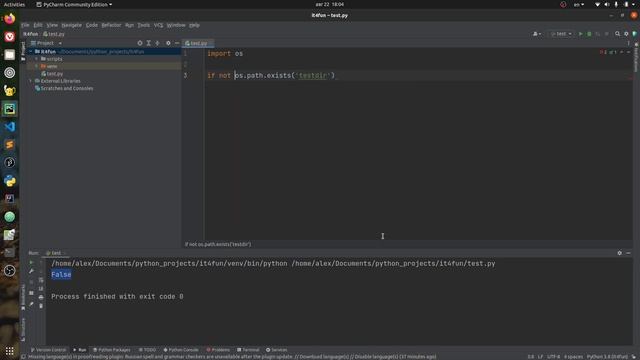Open Project side tool window stripe
The image size is (640, 360).
point(23,51)
